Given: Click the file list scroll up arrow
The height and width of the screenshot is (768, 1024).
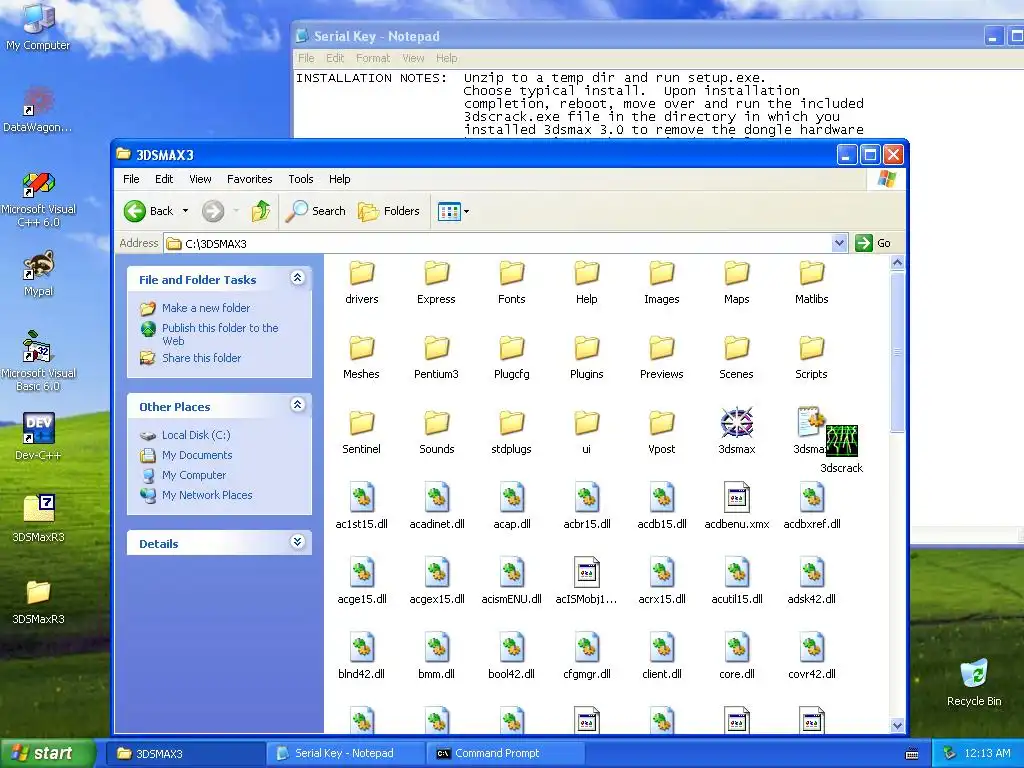Looking at the screenshot, I should (897, 263).
